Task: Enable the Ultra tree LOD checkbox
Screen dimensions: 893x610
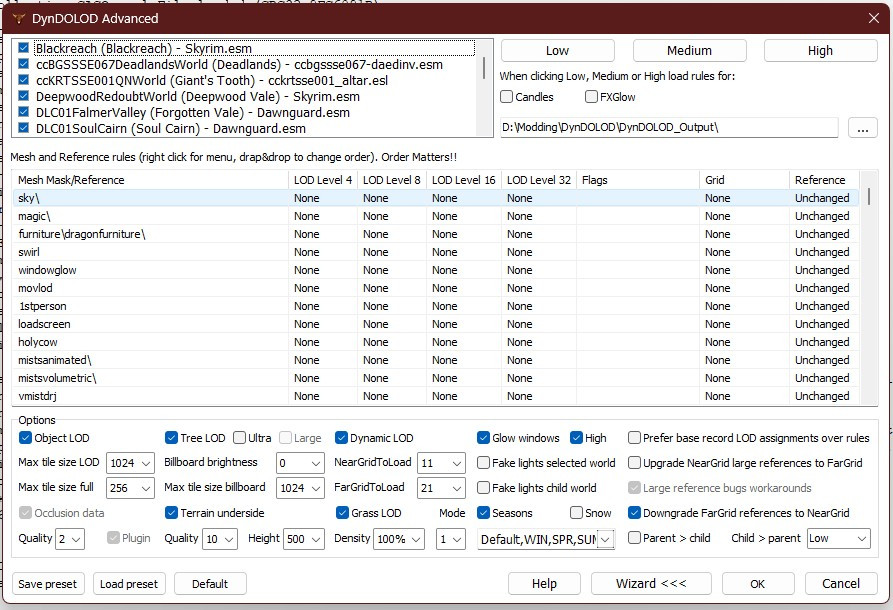Action: pyautogui.click(x=239, y=437)
